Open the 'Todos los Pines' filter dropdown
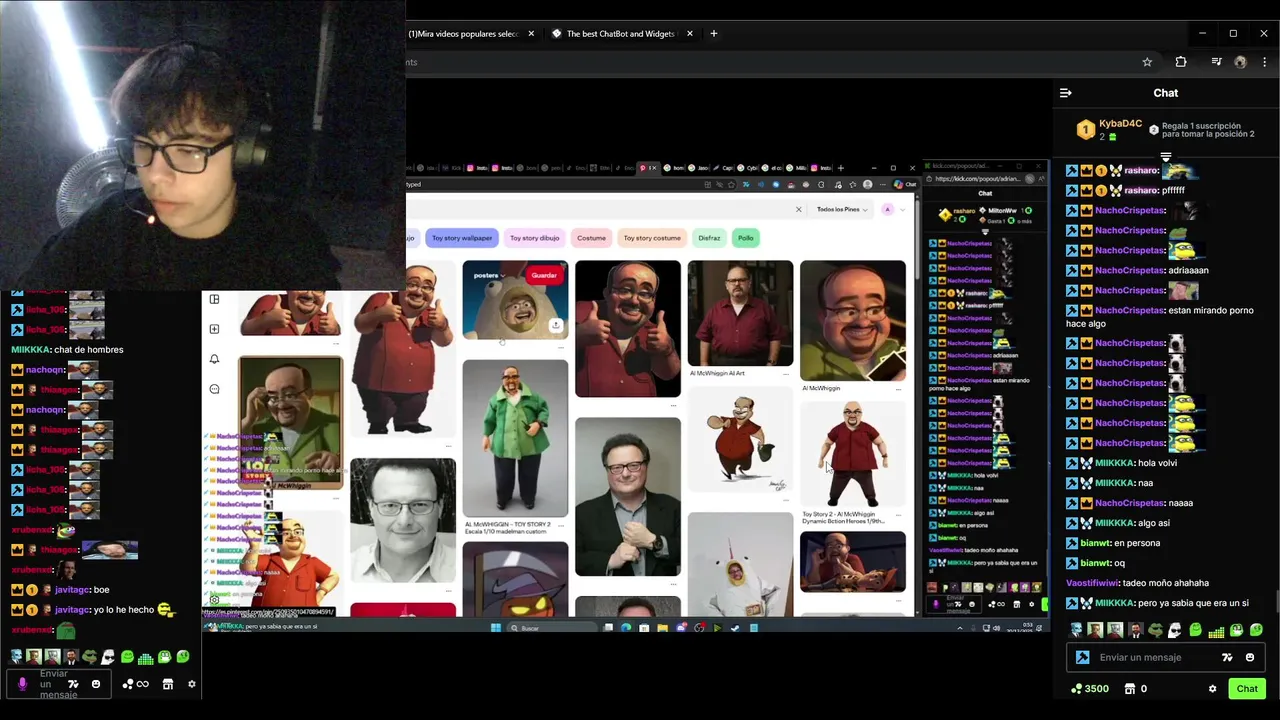This screenshot has height=720, width=1280. [x=842, y=209]
